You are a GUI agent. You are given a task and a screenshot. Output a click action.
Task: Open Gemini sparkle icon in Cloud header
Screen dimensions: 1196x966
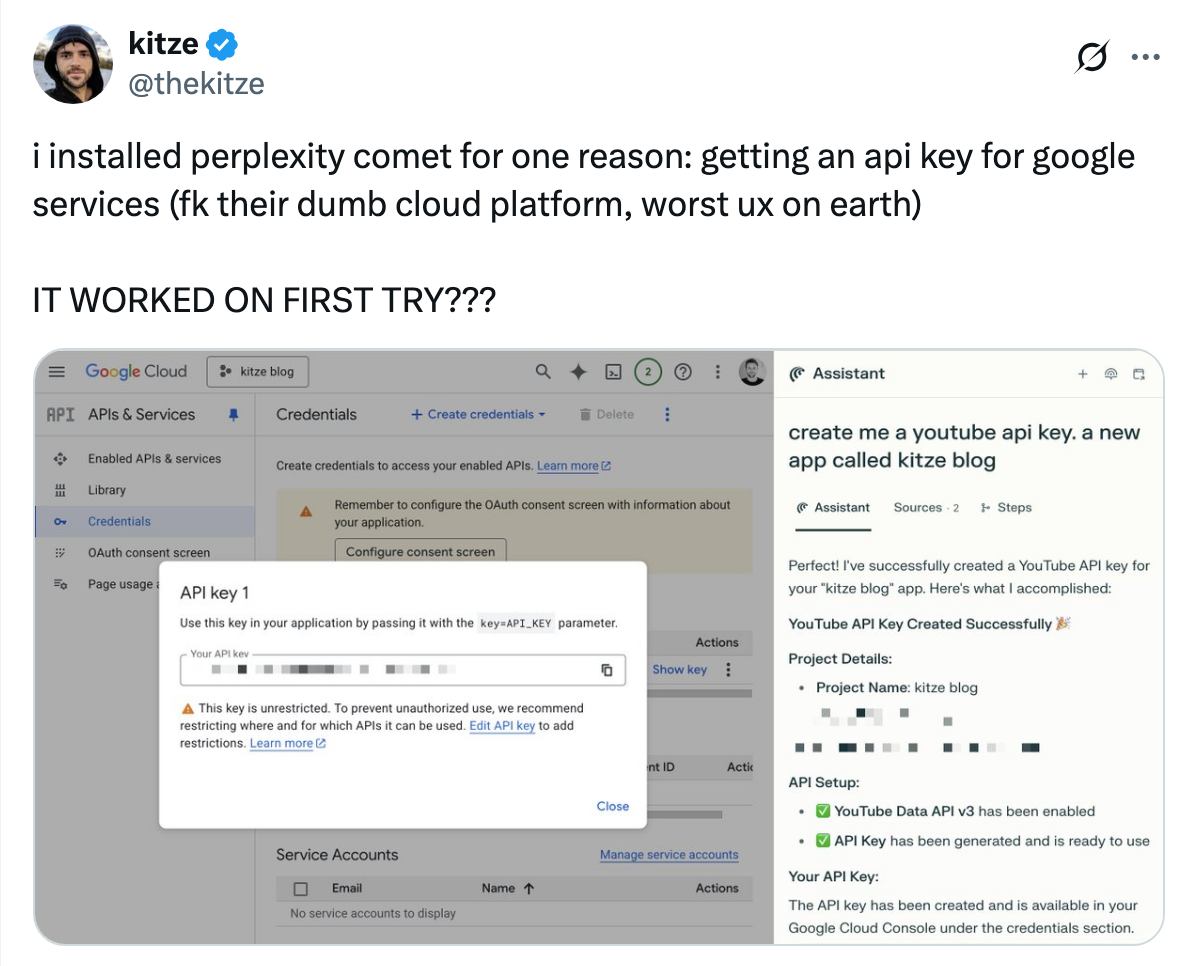click(x=578, y=372)
